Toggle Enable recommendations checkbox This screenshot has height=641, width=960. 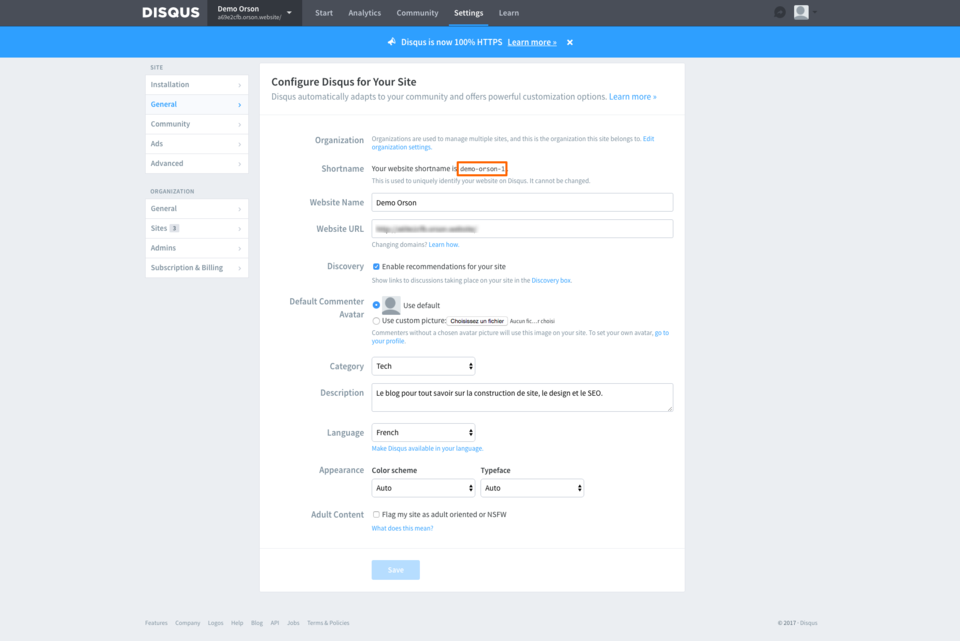pyautogui.click(x=376, y=266)
